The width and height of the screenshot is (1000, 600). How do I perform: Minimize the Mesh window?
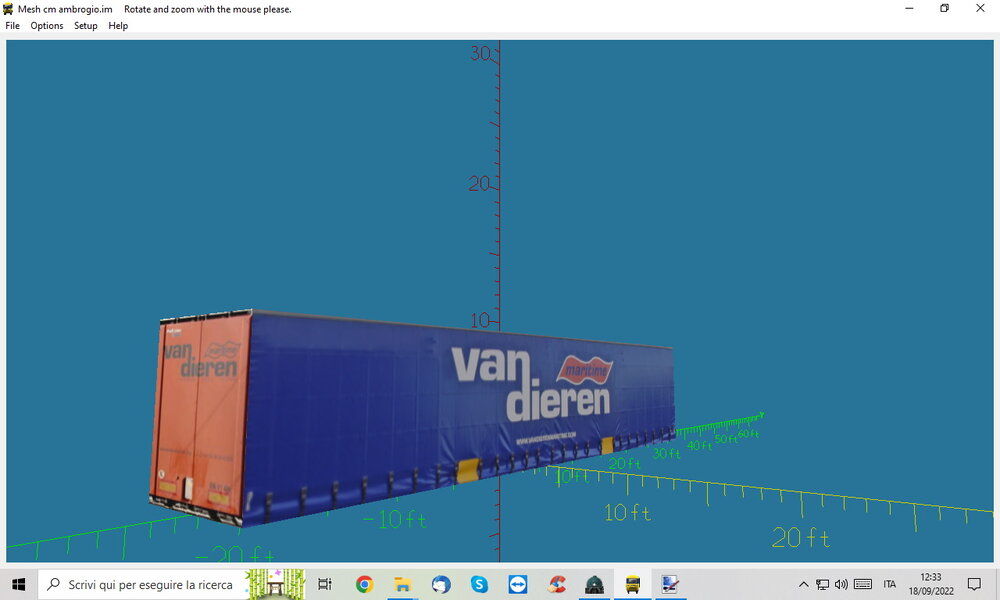click(x=909, y=8)
